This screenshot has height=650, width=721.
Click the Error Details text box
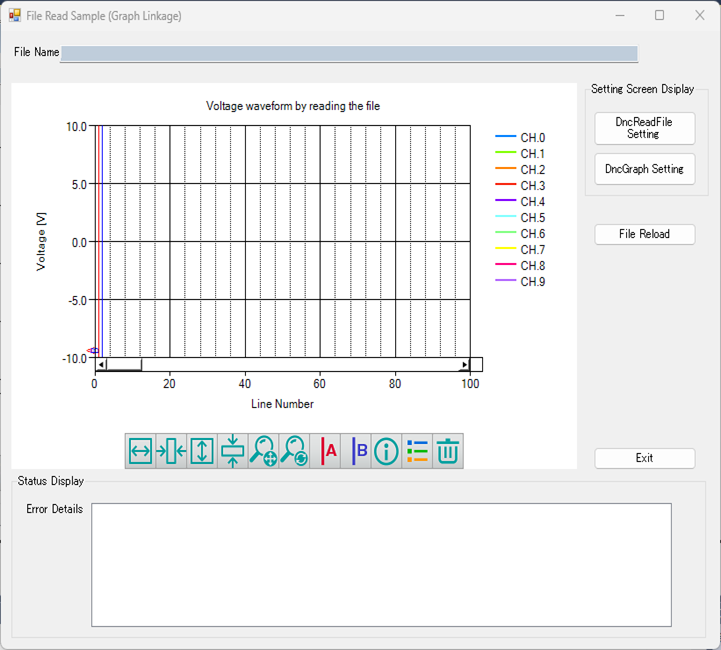coord(380,564)
